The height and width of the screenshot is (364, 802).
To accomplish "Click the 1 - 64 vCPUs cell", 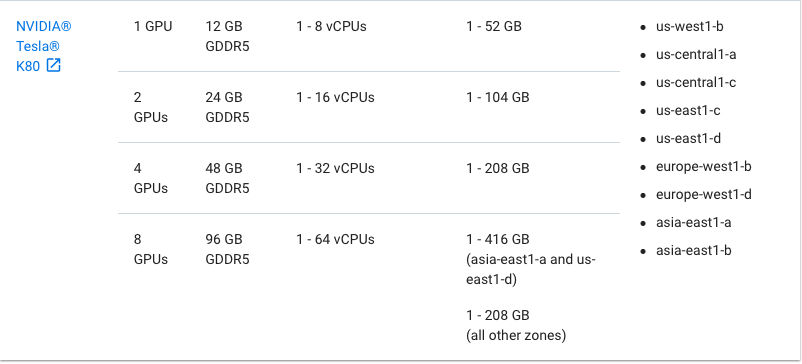I will [335, 240].
